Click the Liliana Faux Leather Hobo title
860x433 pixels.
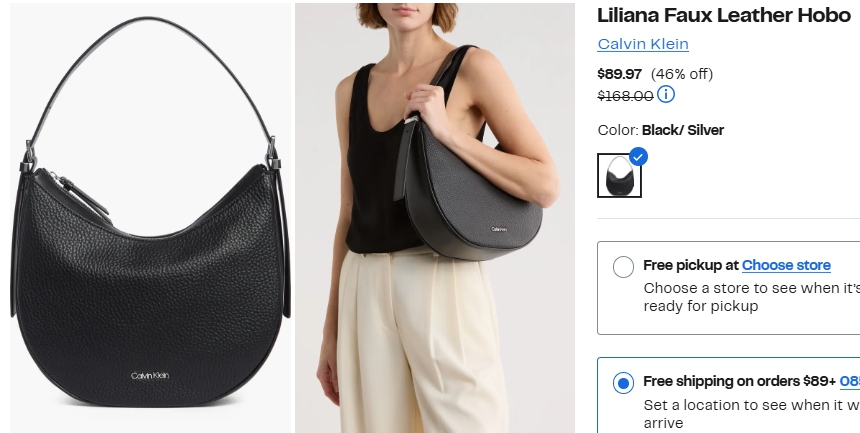723,15
